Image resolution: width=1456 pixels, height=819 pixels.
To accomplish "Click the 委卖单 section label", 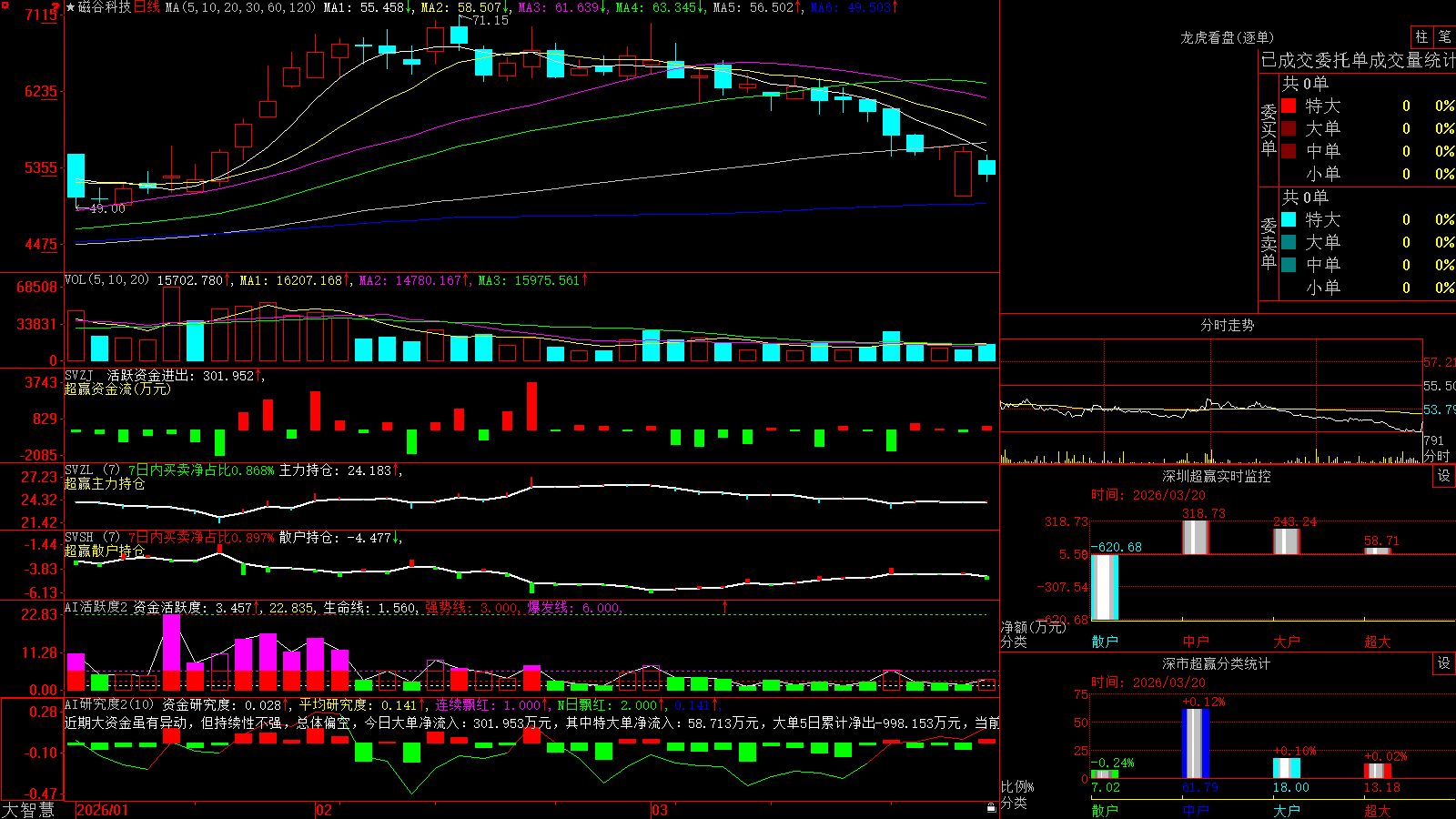I will 1269,243.
